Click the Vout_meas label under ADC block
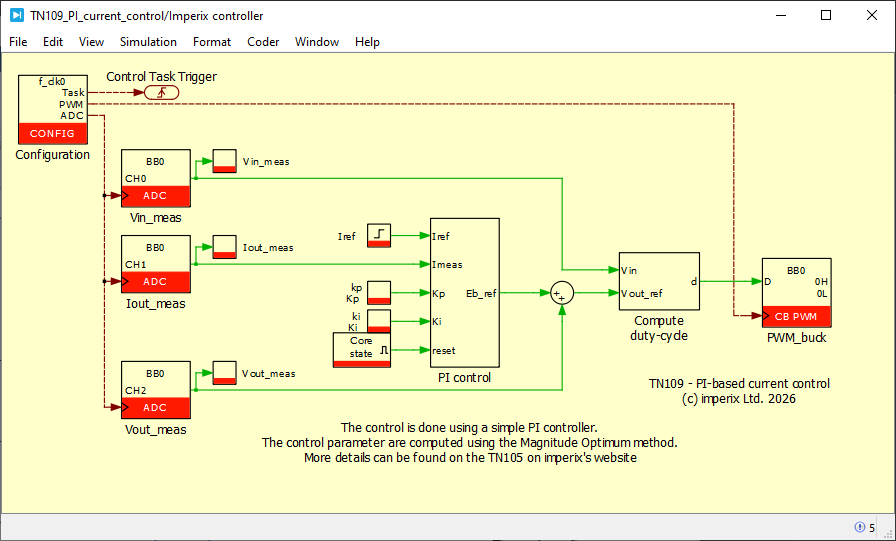The width and height of the screenshot is (896, 541). pos(155,429)
